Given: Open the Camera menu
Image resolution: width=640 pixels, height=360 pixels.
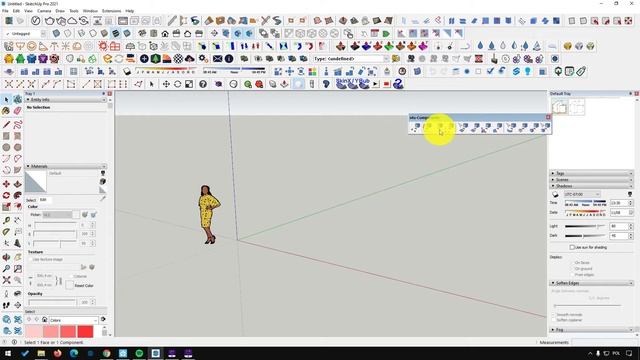Looking at the screenshot, I should tap(44, 11).
